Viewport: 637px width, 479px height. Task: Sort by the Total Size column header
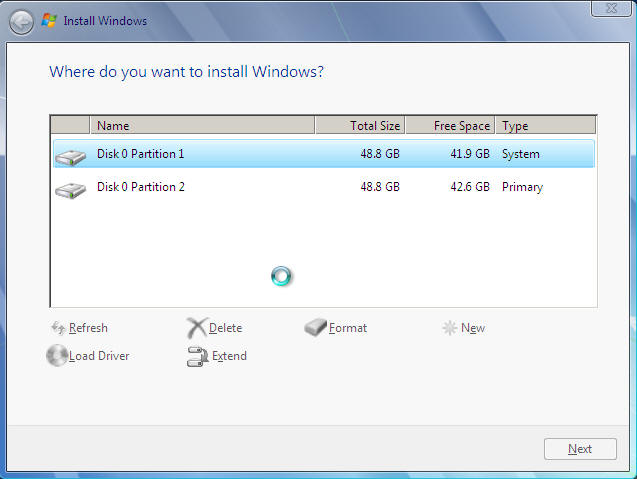[360, 126]
